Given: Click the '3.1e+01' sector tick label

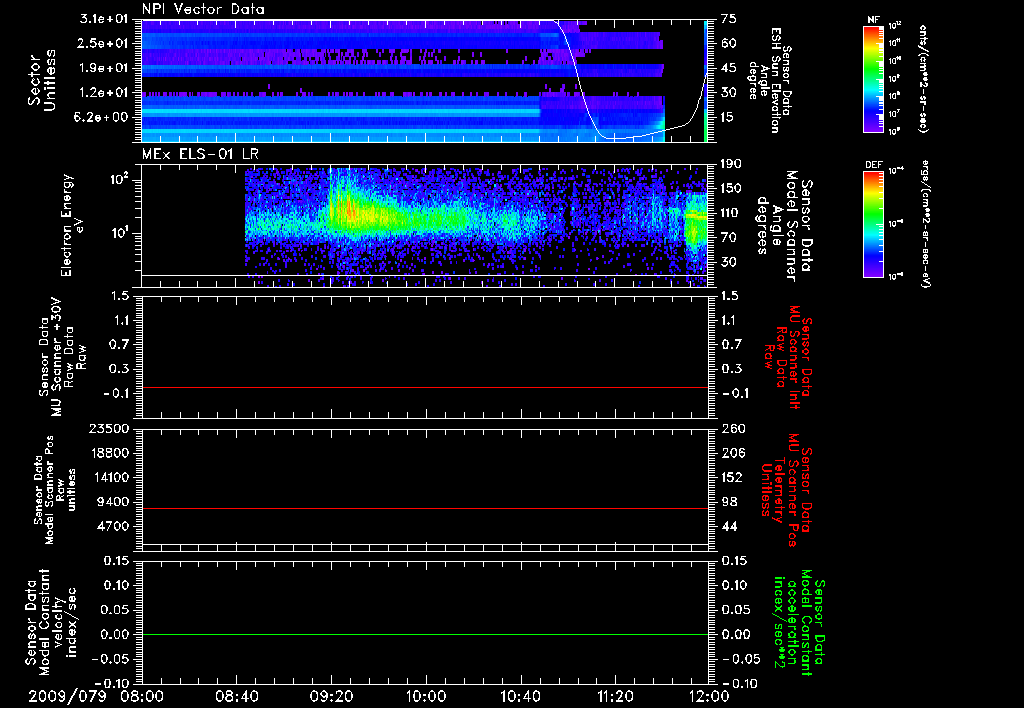Looking at the screenshot, I should click(104, 19).
